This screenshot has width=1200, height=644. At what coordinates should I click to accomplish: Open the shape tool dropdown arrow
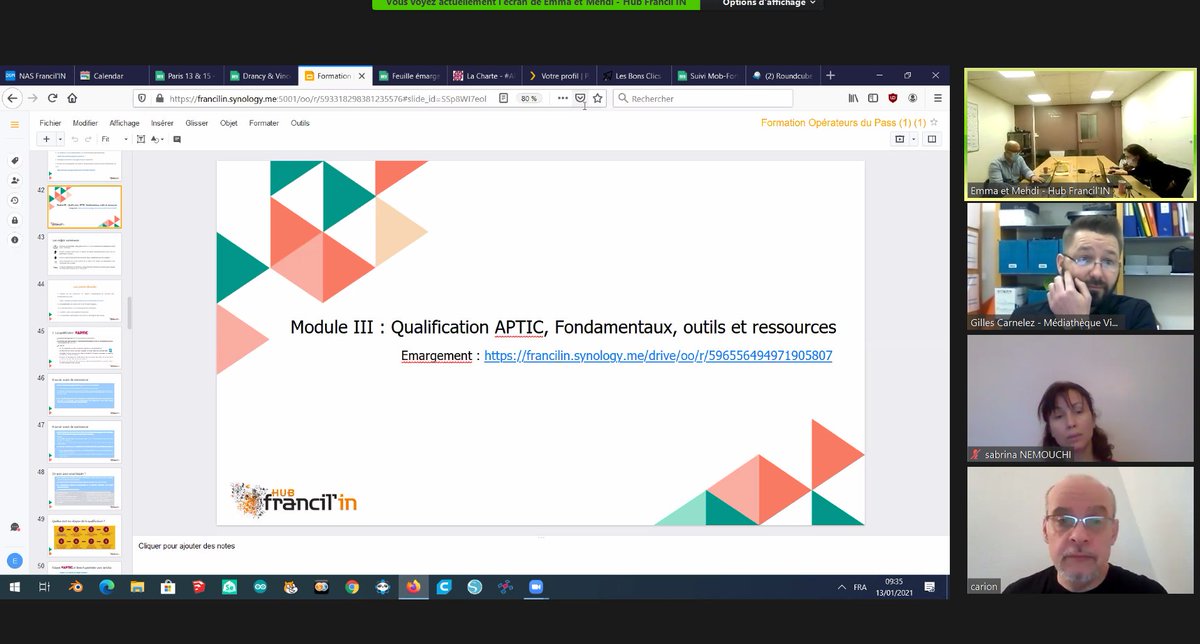tap(163, 139)
